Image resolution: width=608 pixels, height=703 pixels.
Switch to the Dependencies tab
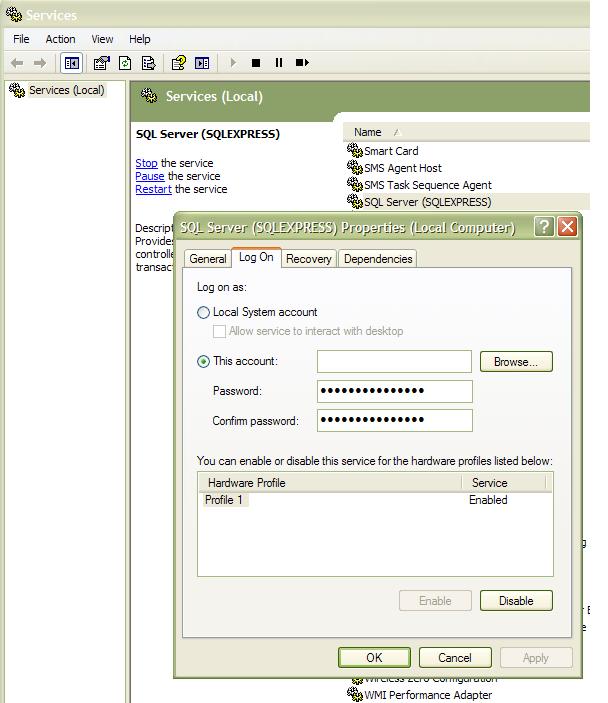click(x=378, y=259)
